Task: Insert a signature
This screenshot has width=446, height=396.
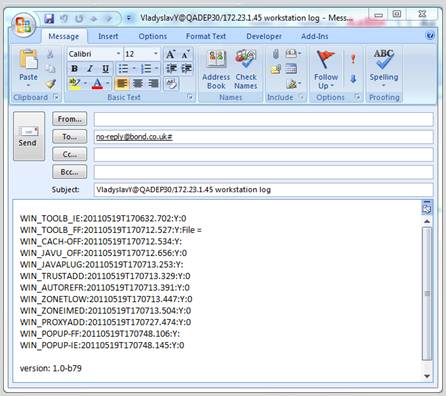Action: coord(293,84)
